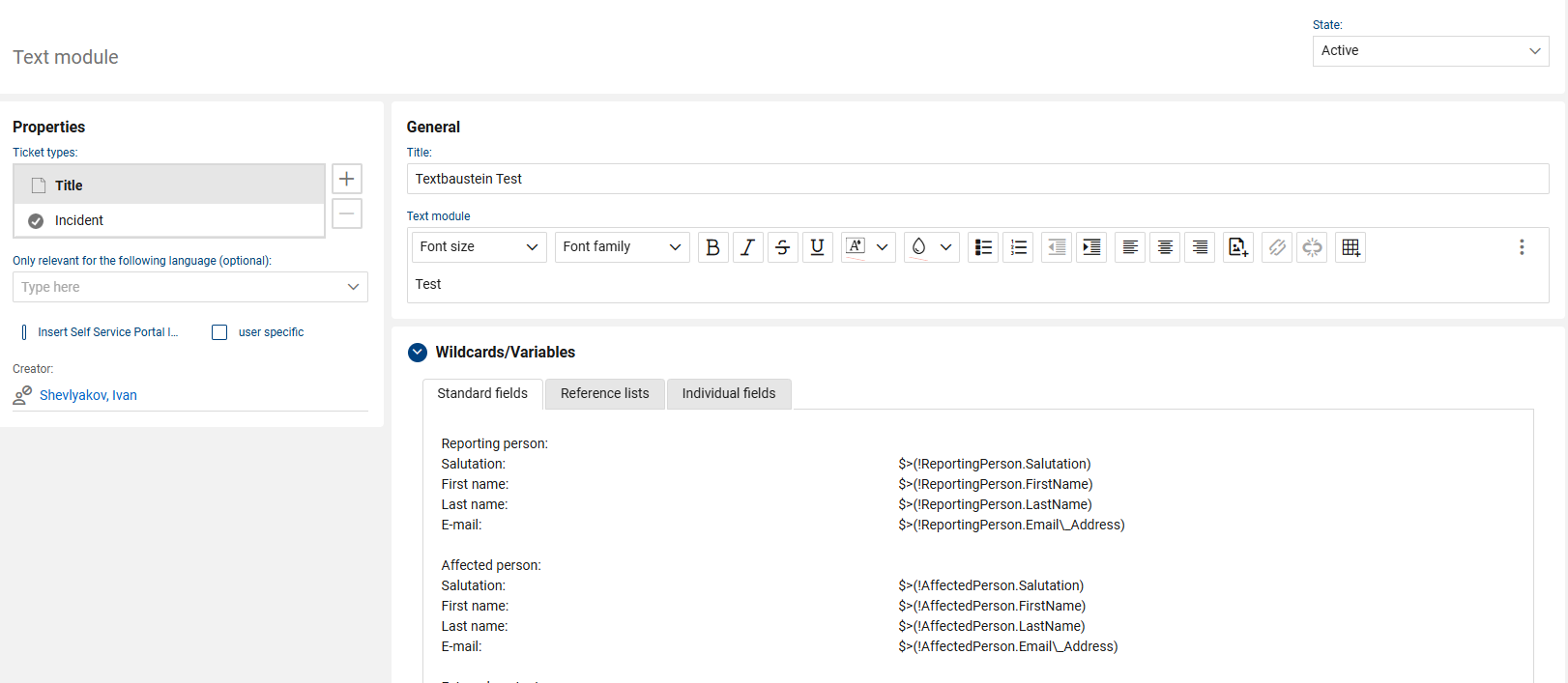This screenshot has height=683, width=1568.
Task: Click the ReportingPerson.FirstName wildcard
Action: click(x=996, y=484)
